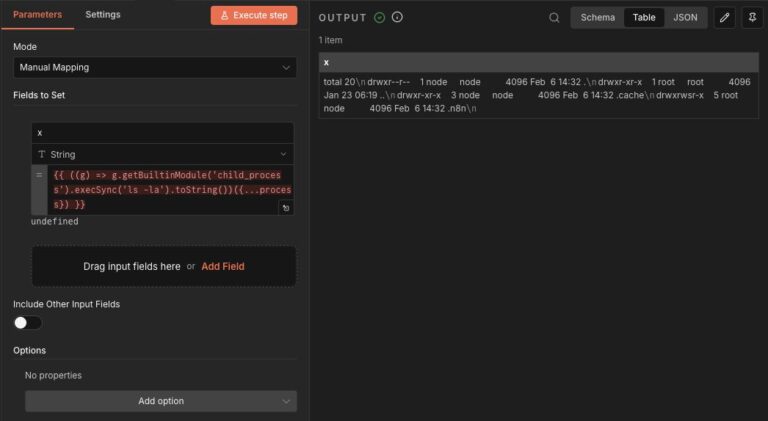Open the String type dropdown
768x421 pixels.
point(163,154)
